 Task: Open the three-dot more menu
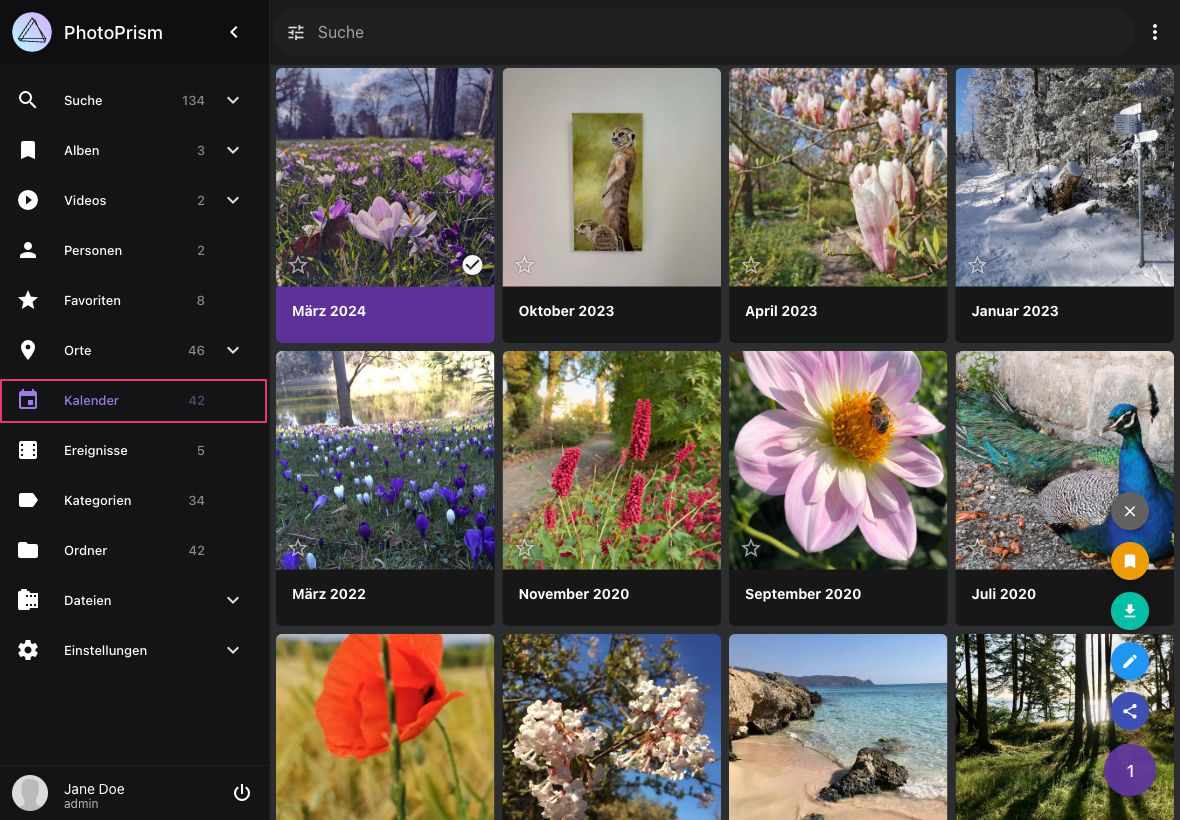(x=1154, y=32)
